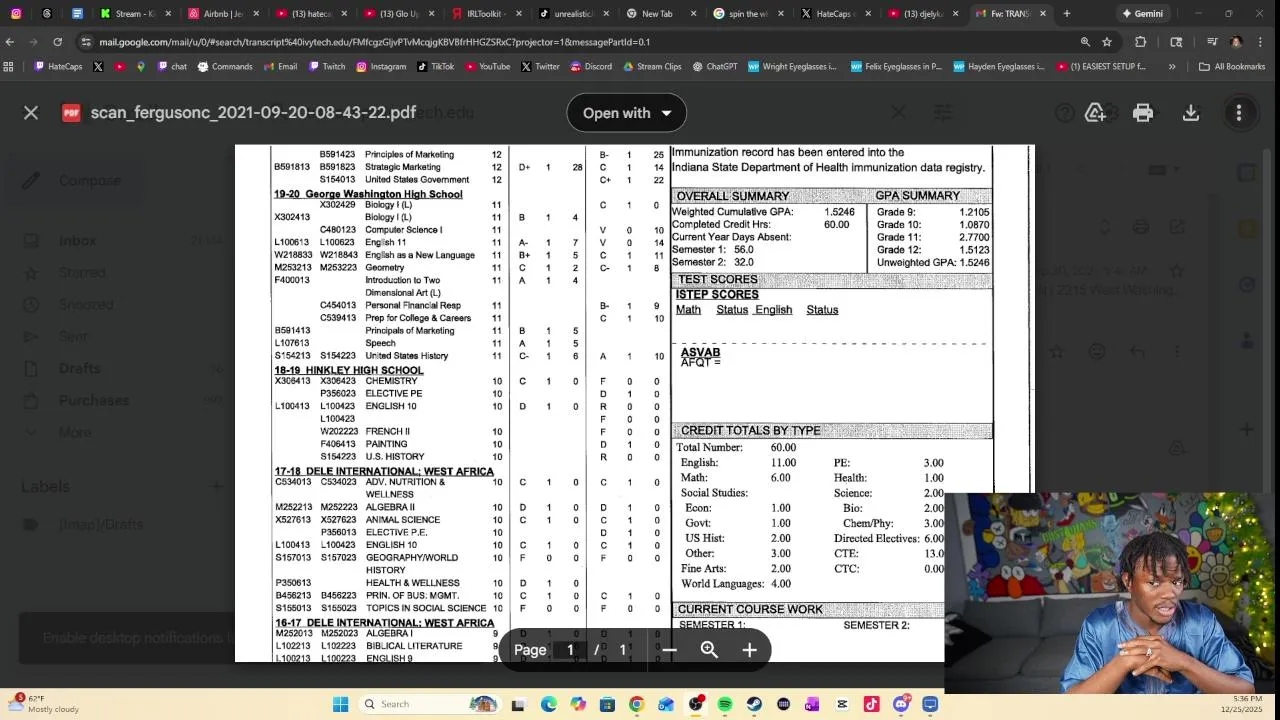Image resolution: width=1280 pixels, height=720 pixels.
Task: Open Chrome zoom magnifier in address bar
Action: point(1085,42)
